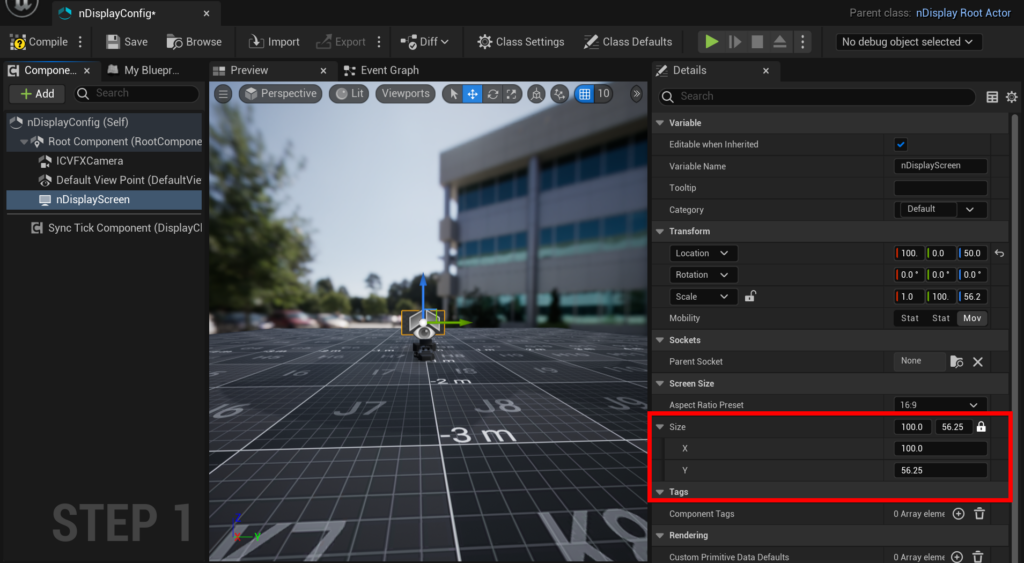Toggle world/local coordinate system icon
The image size is (1024, 563).
(x=536, y=94)
